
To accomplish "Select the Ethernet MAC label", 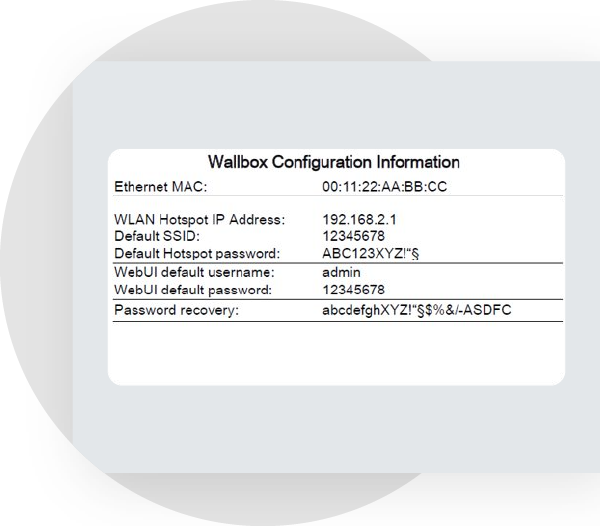I will (x=160, y=187).
